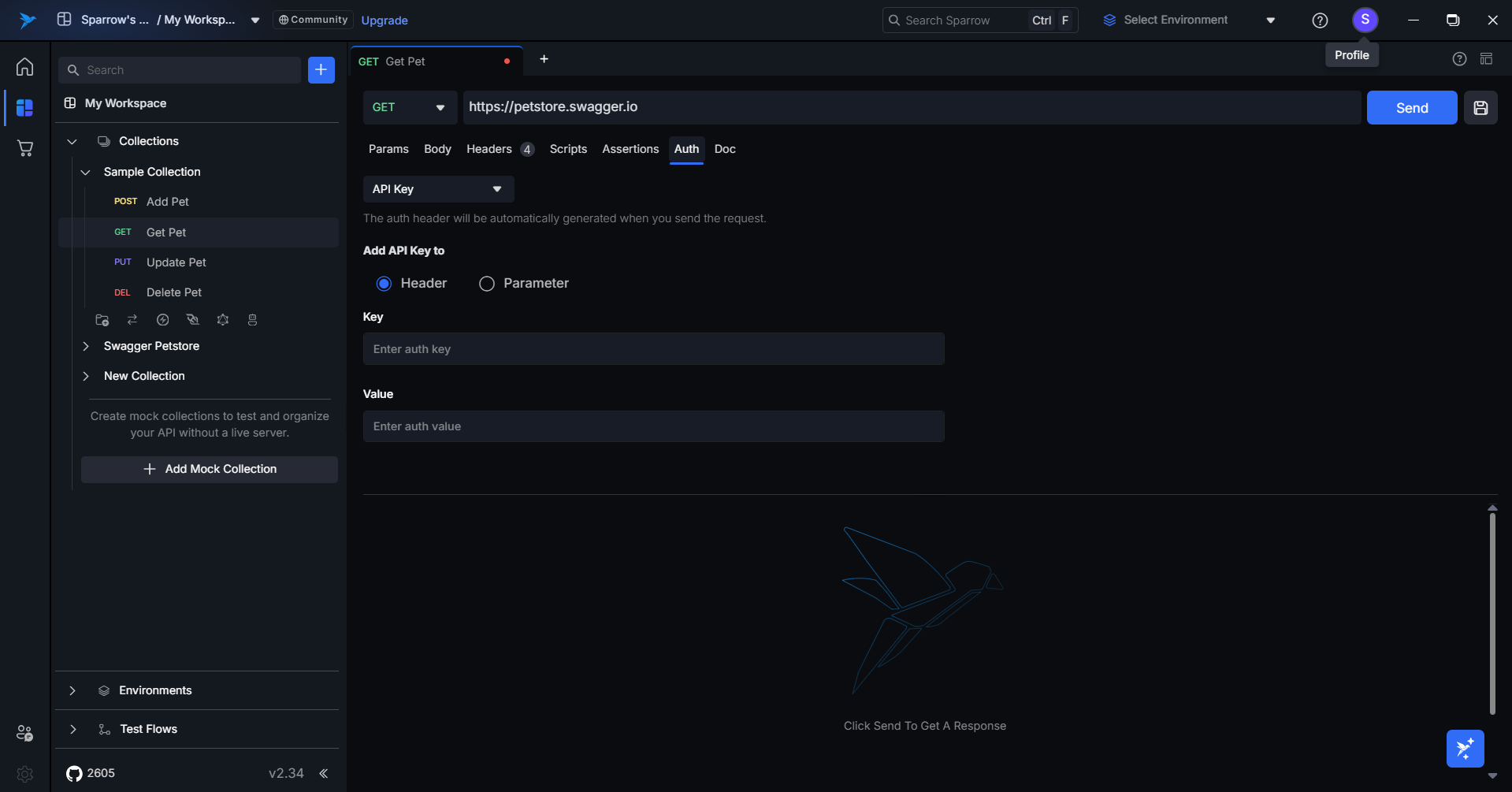
Task: Switch to the Assertions tab
Action: tap(630, 149)
